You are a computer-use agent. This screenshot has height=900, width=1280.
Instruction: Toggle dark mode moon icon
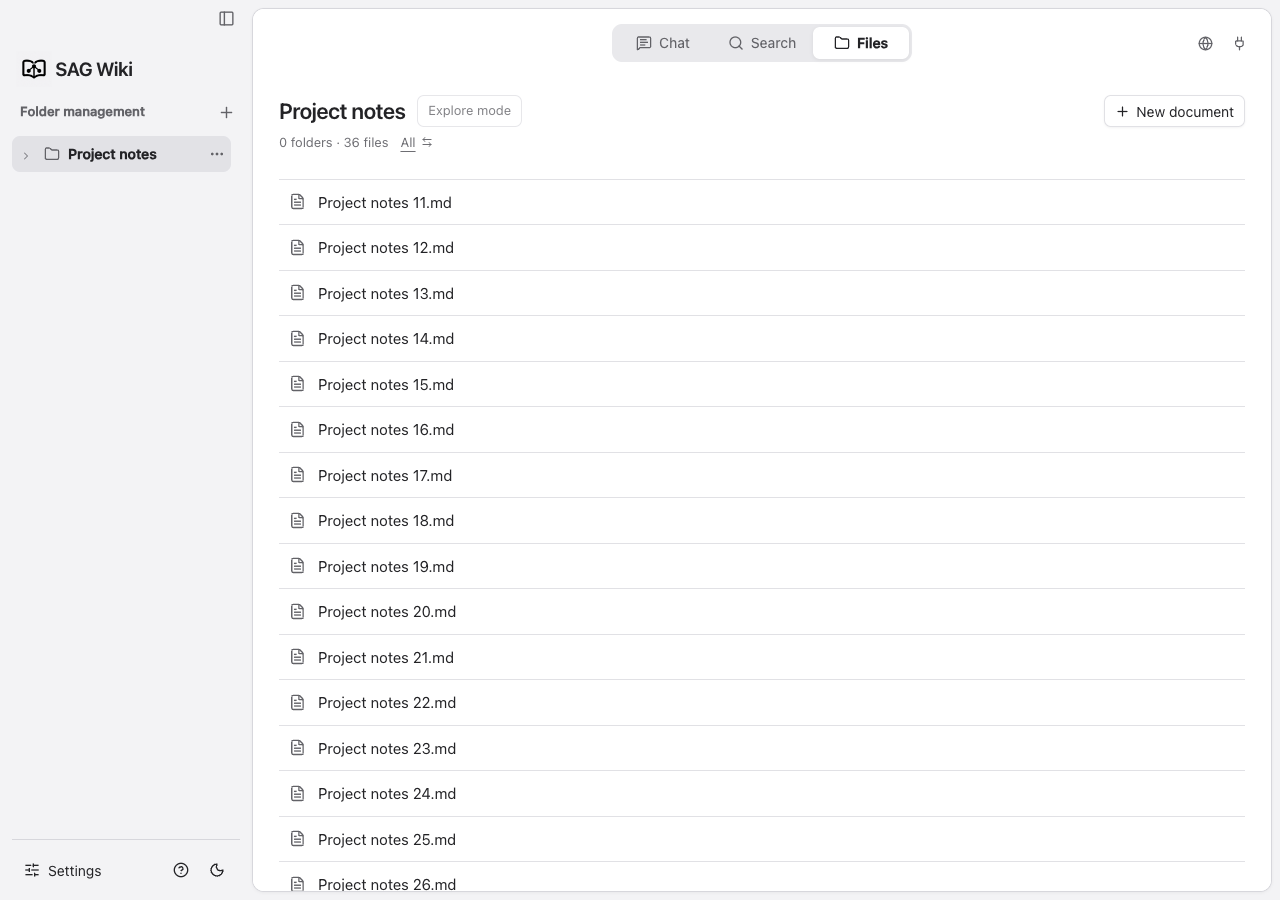point(217,870)
